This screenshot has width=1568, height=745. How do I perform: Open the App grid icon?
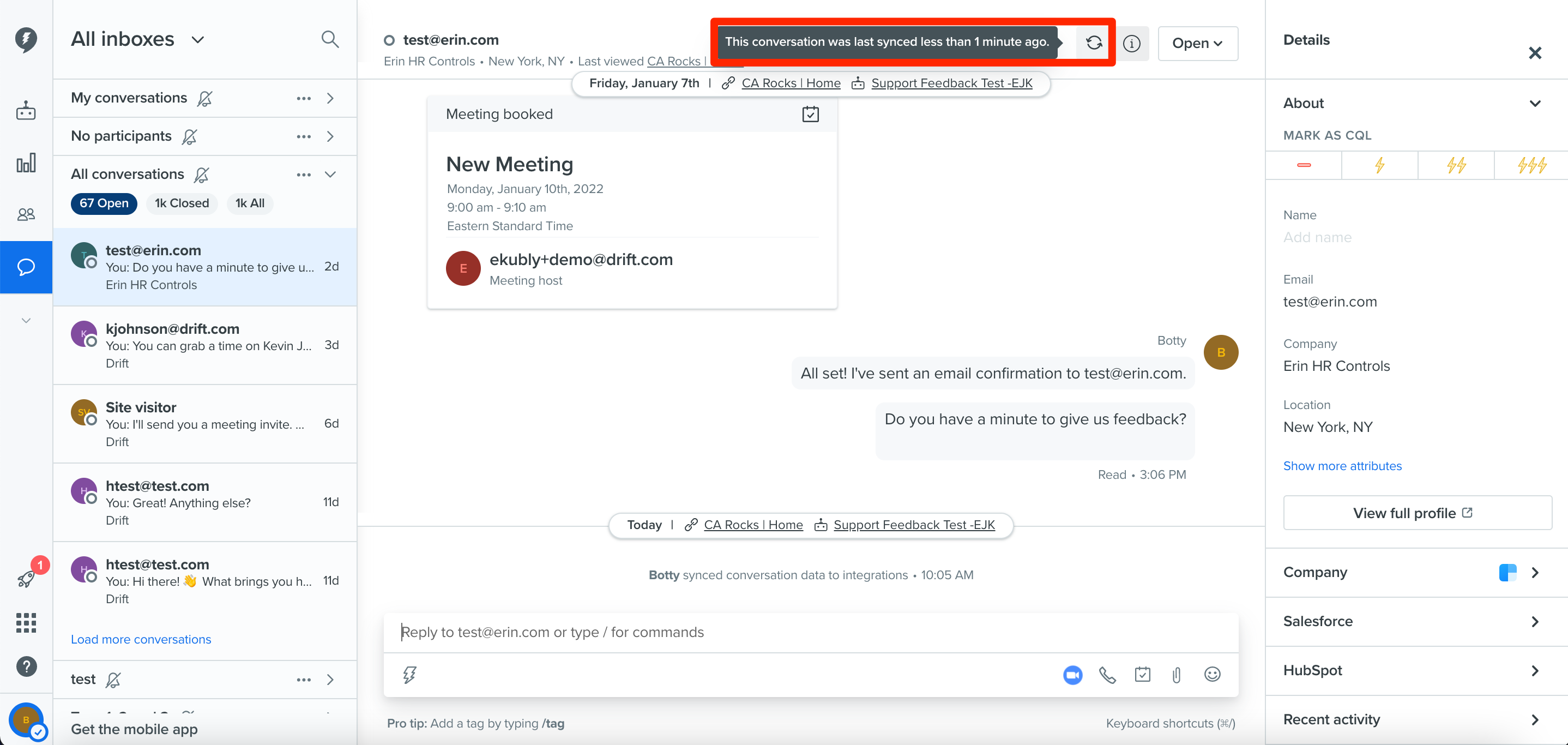pyautogui.click(x=26, y=623)
